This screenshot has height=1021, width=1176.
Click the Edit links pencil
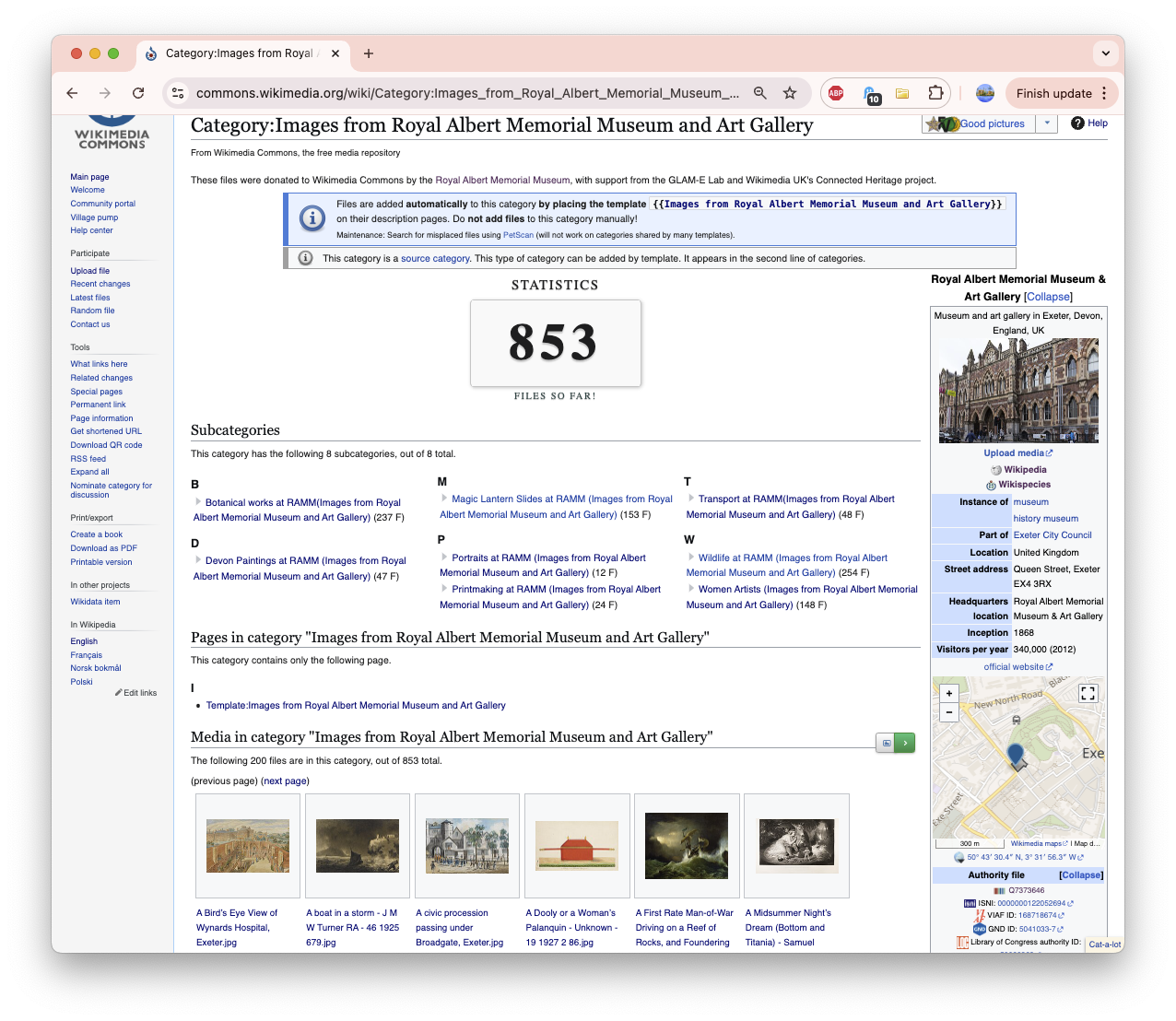click(x=135, y=693)
